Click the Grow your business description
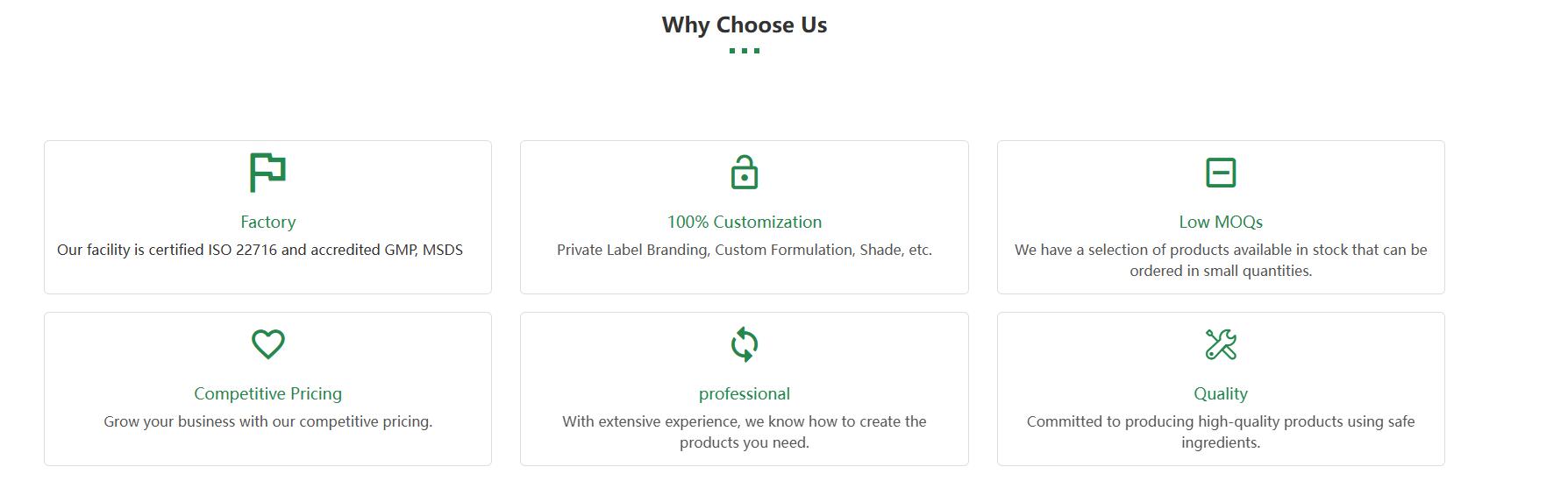 (x=267, y=421)
